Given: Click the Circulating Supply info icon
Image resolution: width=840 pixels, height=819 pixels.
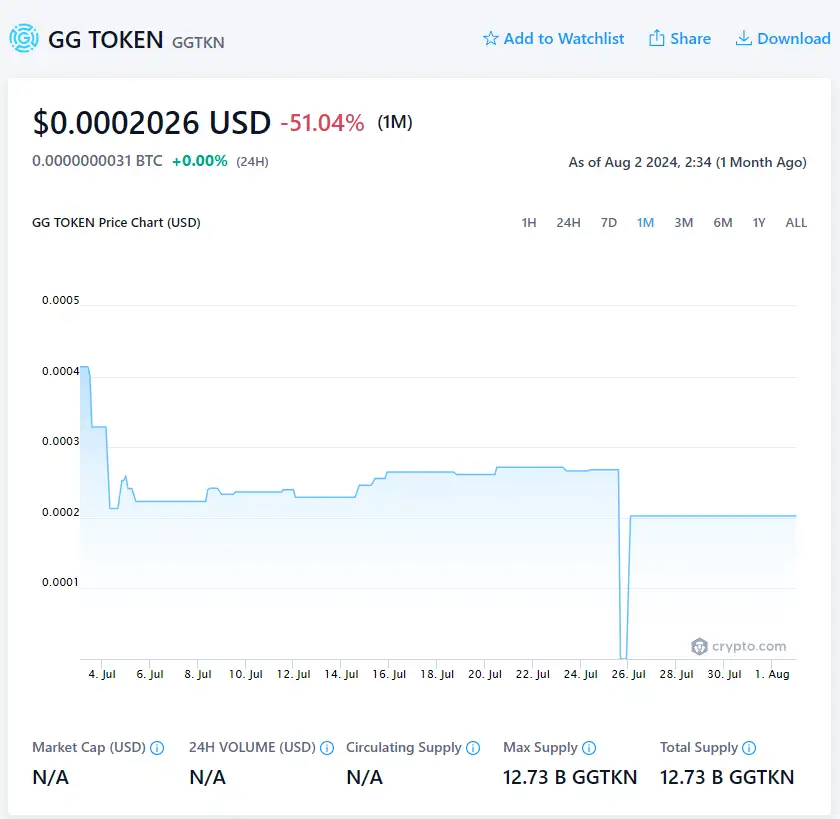Looking at the screenshot, I should (475, 747).
